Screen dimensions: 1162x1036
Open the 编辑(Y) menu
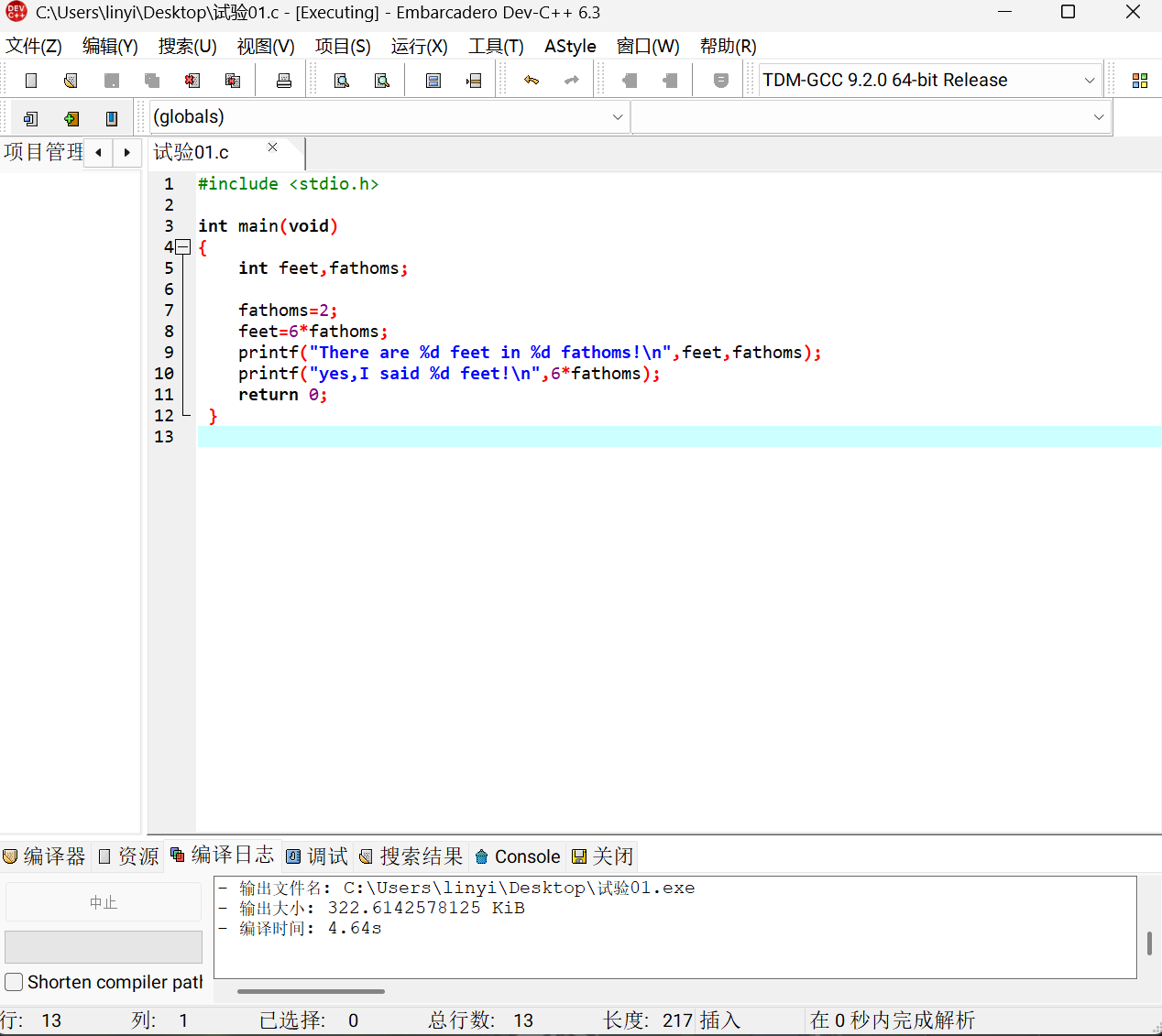(x=110, y=46)
